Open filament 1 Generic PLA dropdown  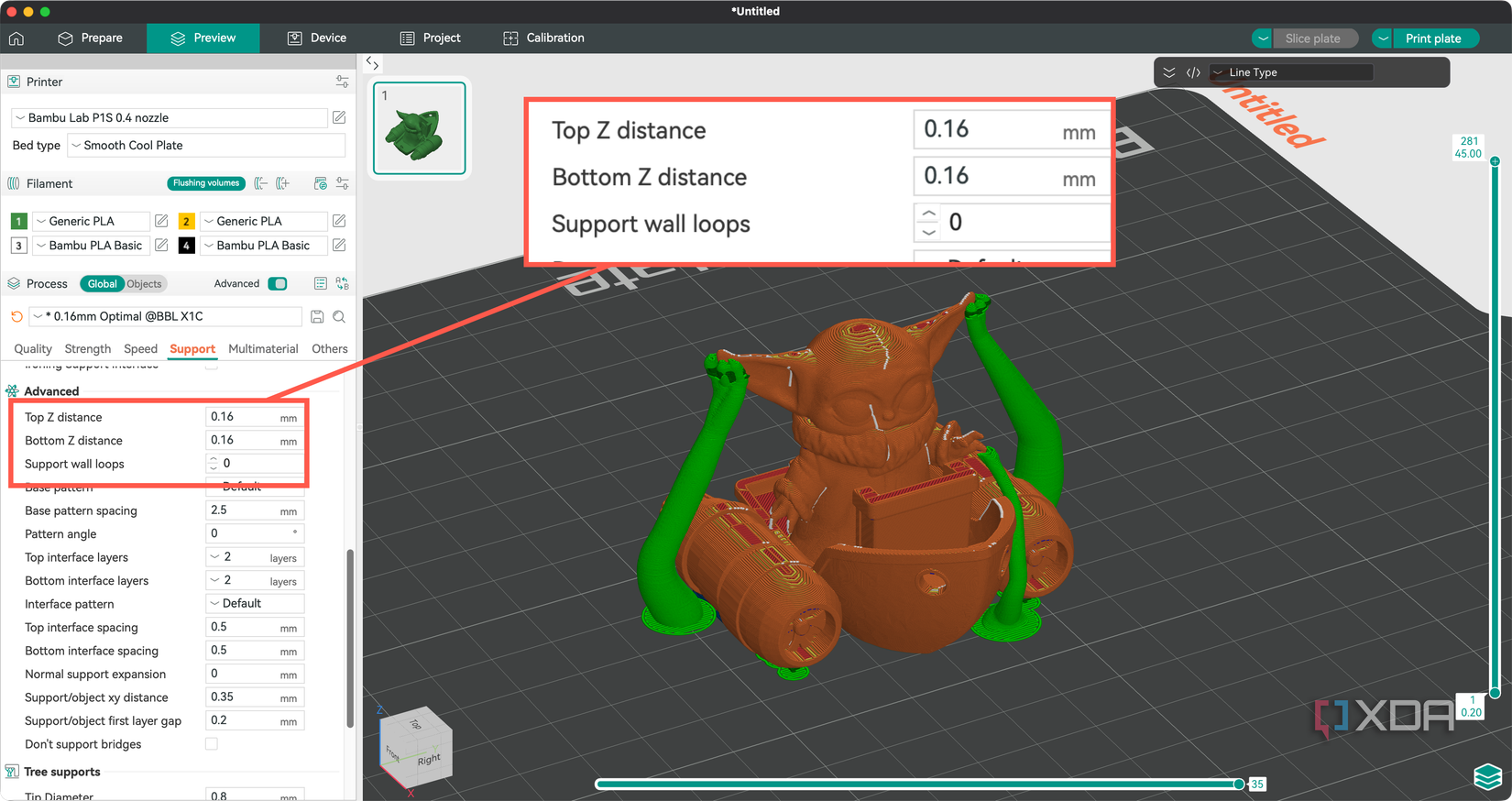pos(91,221)
